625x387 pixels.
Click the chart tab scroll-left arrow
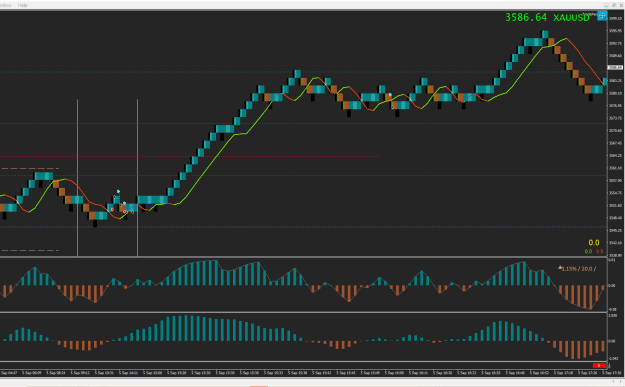(613, 382)
